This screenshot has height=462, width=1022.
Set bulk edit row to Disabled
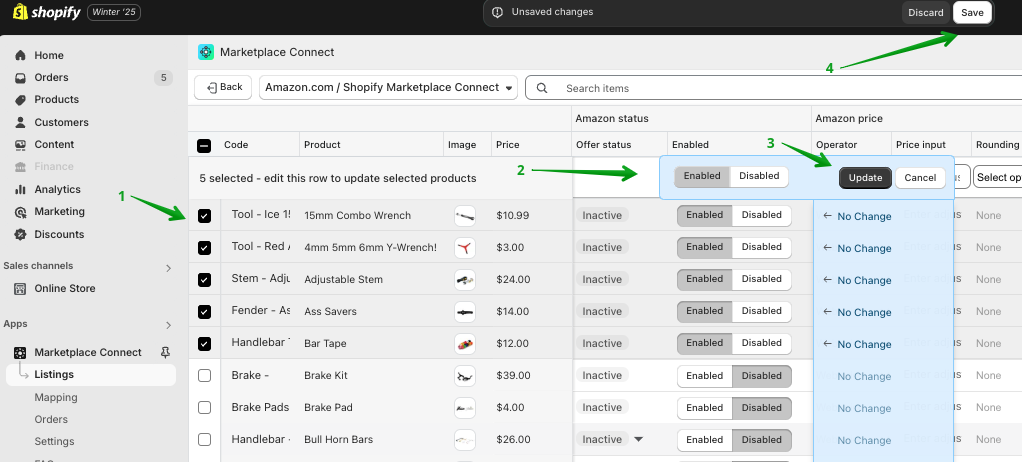759,176
